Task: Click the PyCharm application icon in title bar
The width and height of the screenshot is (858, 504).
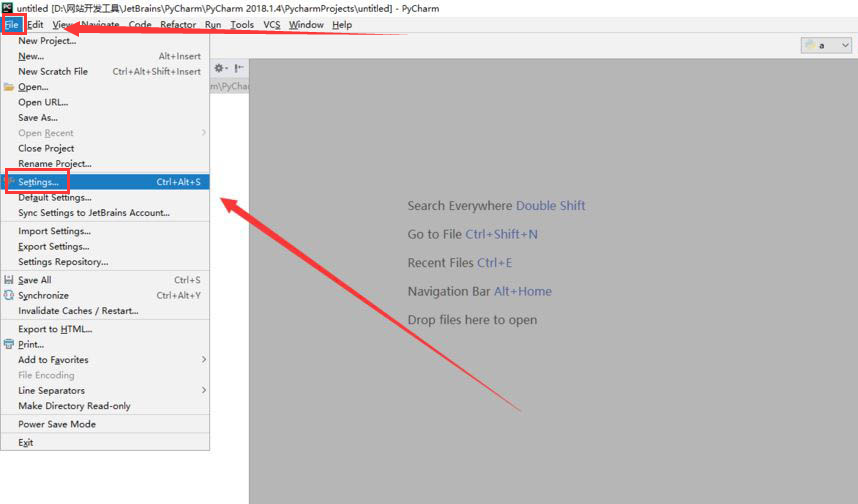Action: (x=7, y=8)
